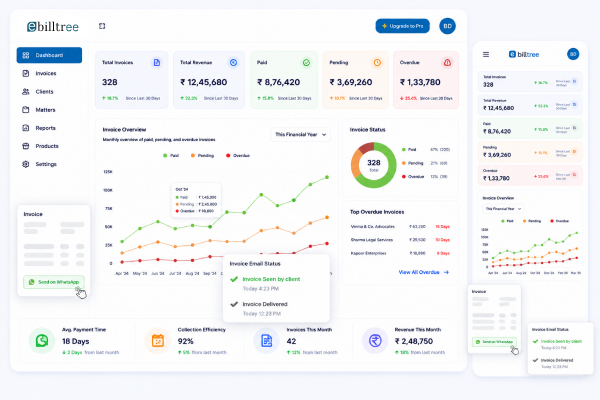Click Verma & Co. Advocates overdue row
600x400 pixels.
pyautogui.click(x=400, y=227)
